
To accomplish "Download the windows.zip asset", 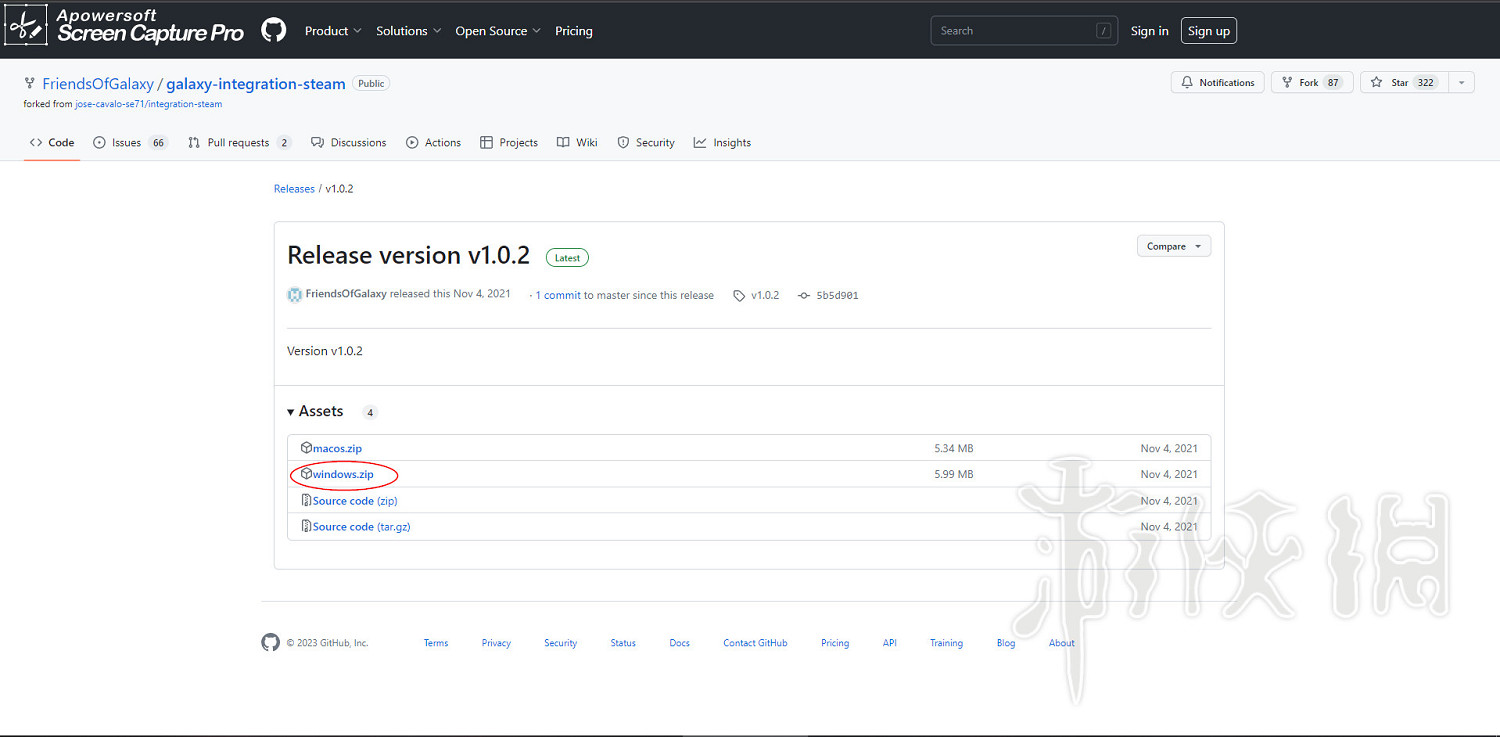I will pos(343,474).
